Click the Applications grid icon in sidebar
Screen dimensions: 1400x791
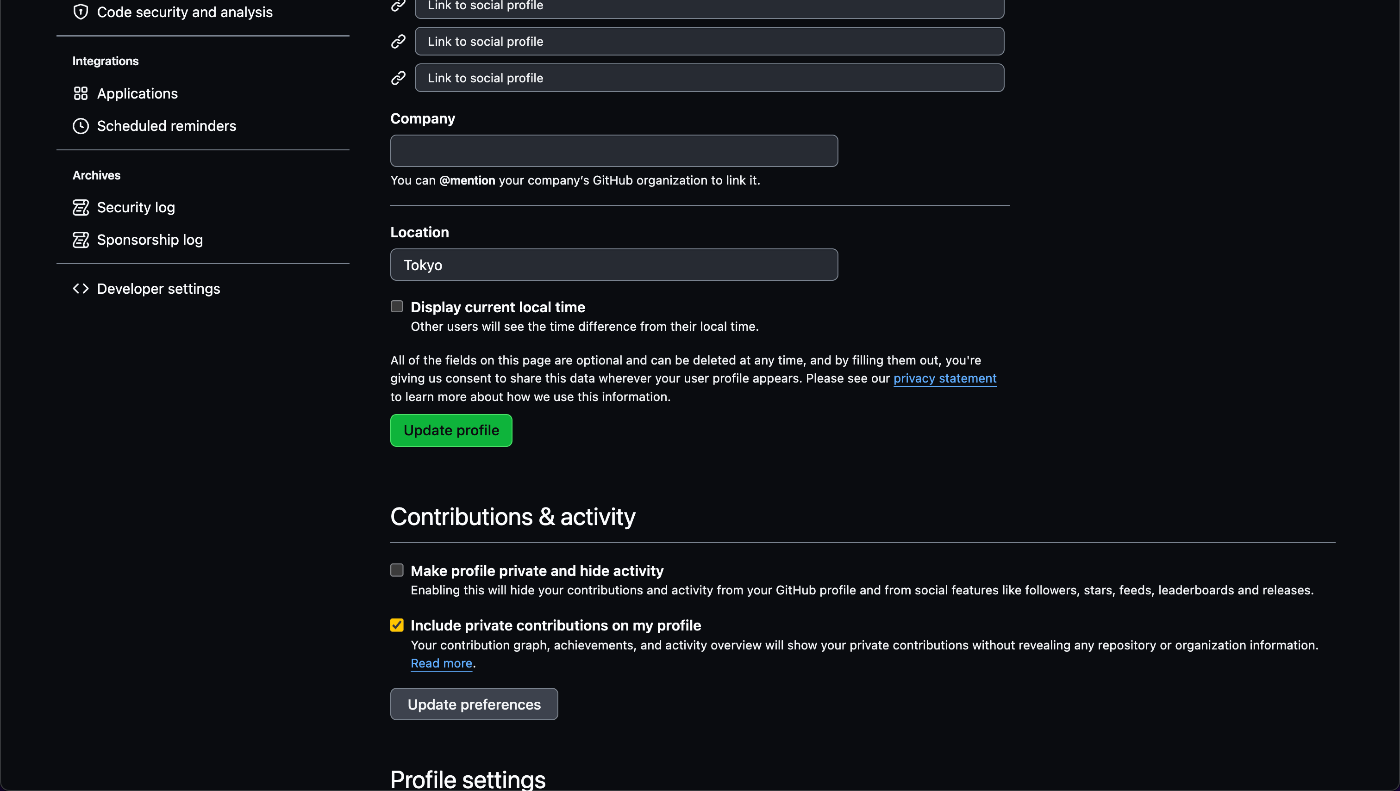(81, 93)
